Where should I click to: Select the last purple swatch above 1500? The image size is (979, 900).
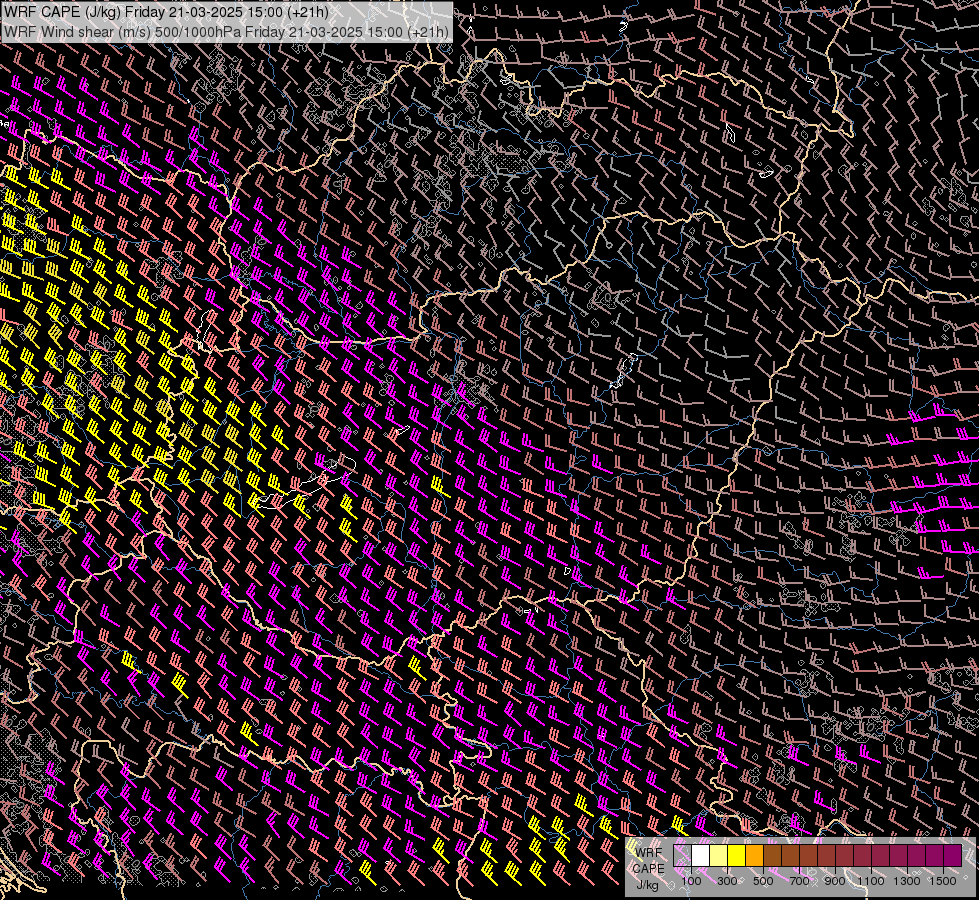(x=953, y=855)
